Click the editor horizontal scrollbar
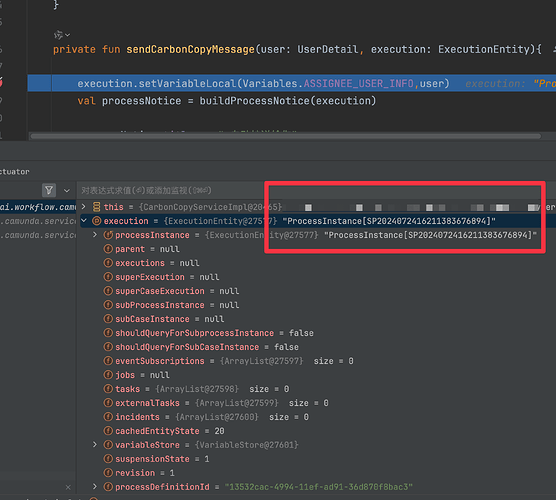 (x=285, y=136)
